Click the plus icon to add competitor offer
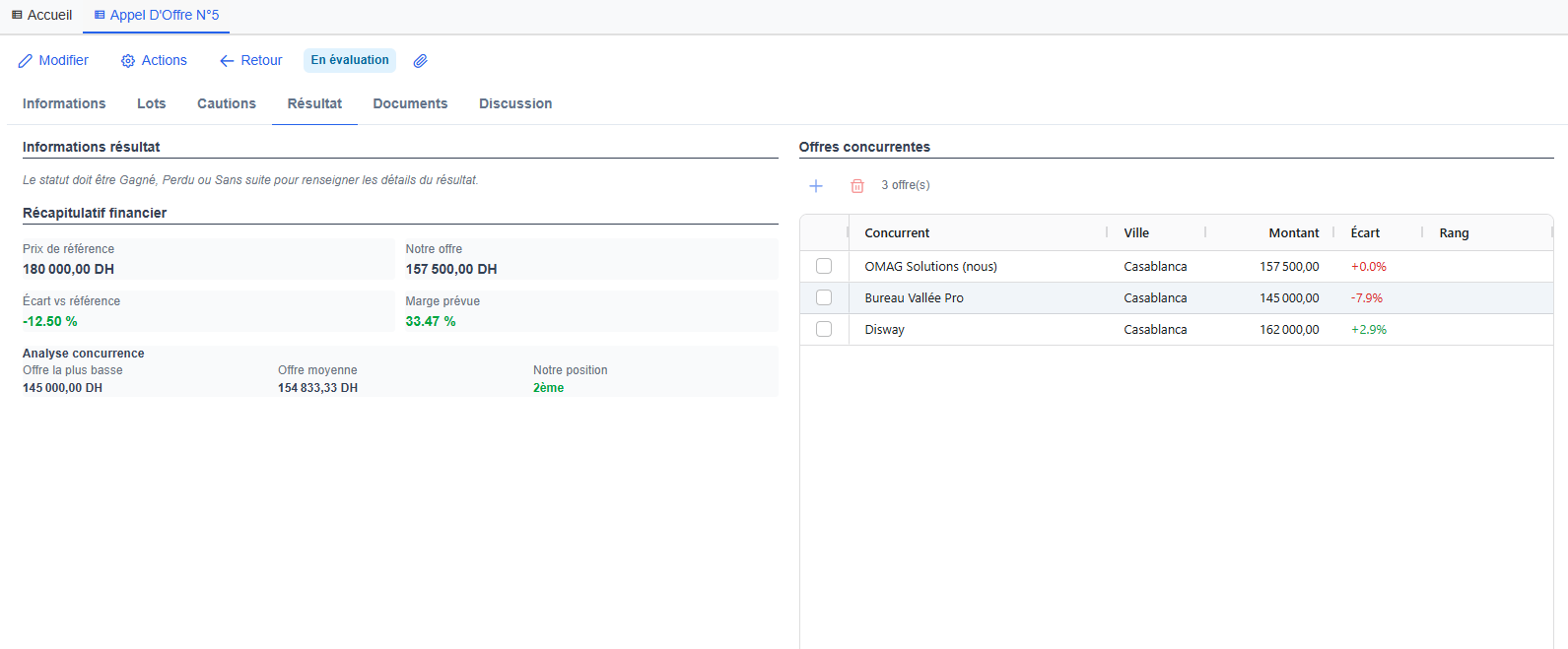The height and width of the screenshot is (649, 1568). tap(816, 186)
